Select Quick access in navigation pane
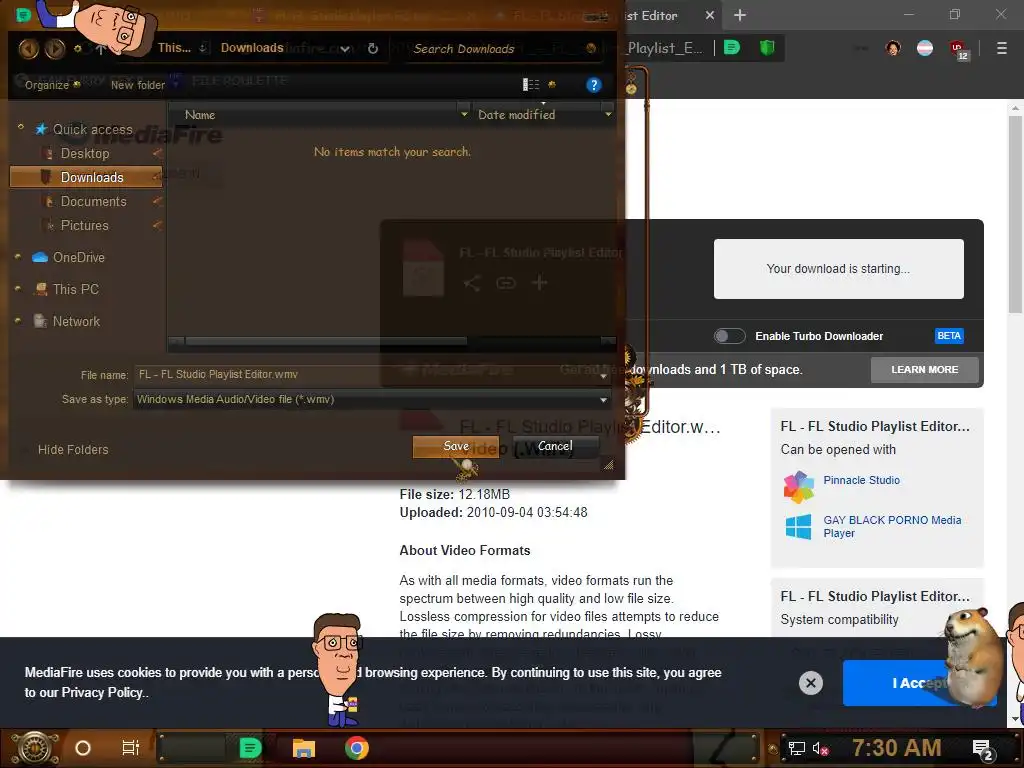1024x768 pixels. pos(92,129)
